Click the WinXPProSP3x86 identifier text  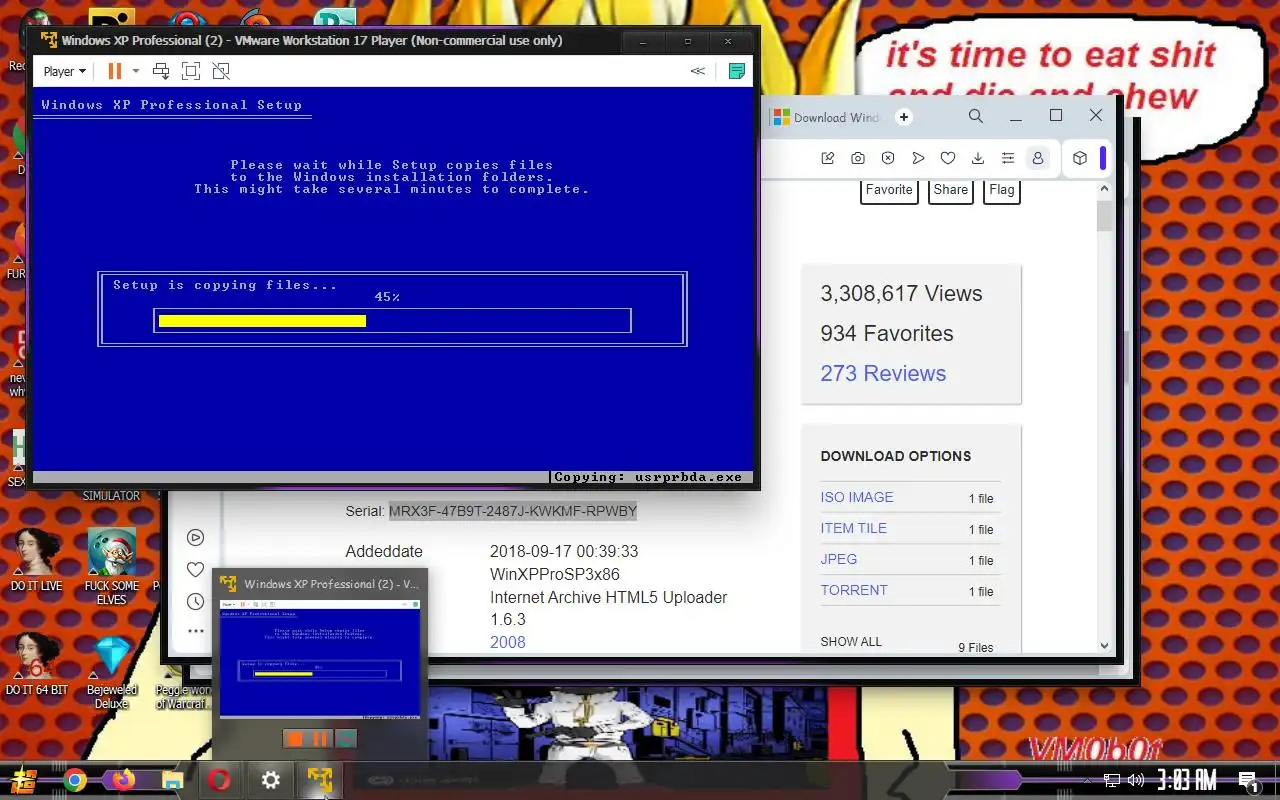(x=555, y=574)
